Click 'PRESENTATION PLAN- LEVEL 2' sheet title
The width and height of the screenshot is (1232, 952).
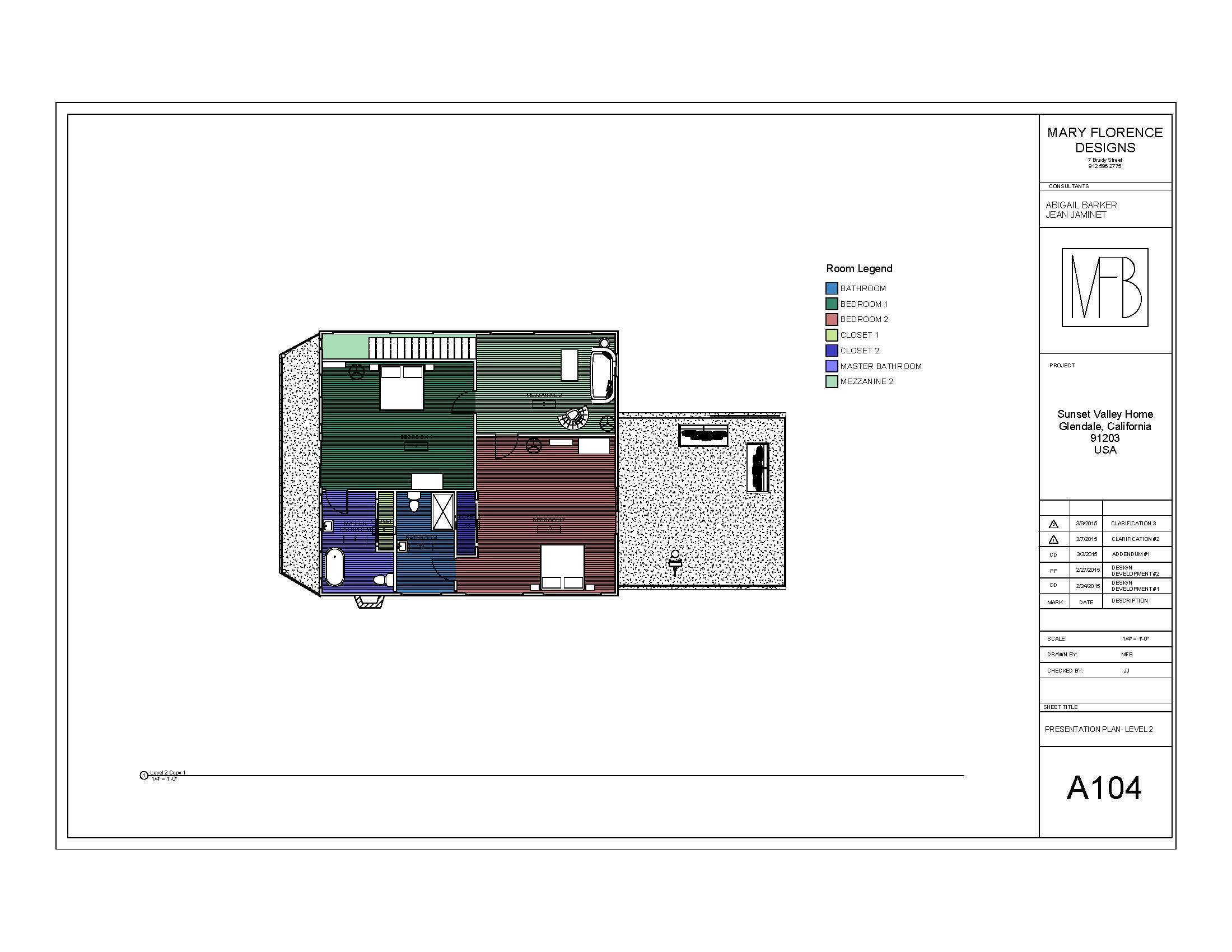pyautogui.click(x=1099, y=729)
